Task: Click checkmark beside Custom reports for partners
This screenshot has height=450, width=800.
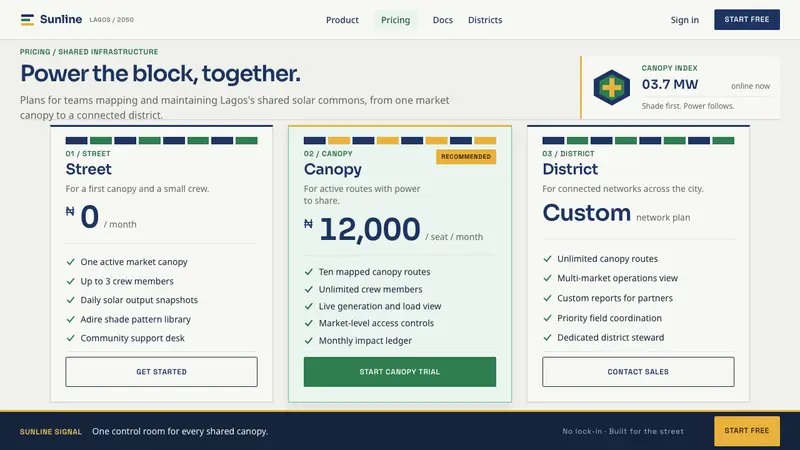Action: click(547, 298)
